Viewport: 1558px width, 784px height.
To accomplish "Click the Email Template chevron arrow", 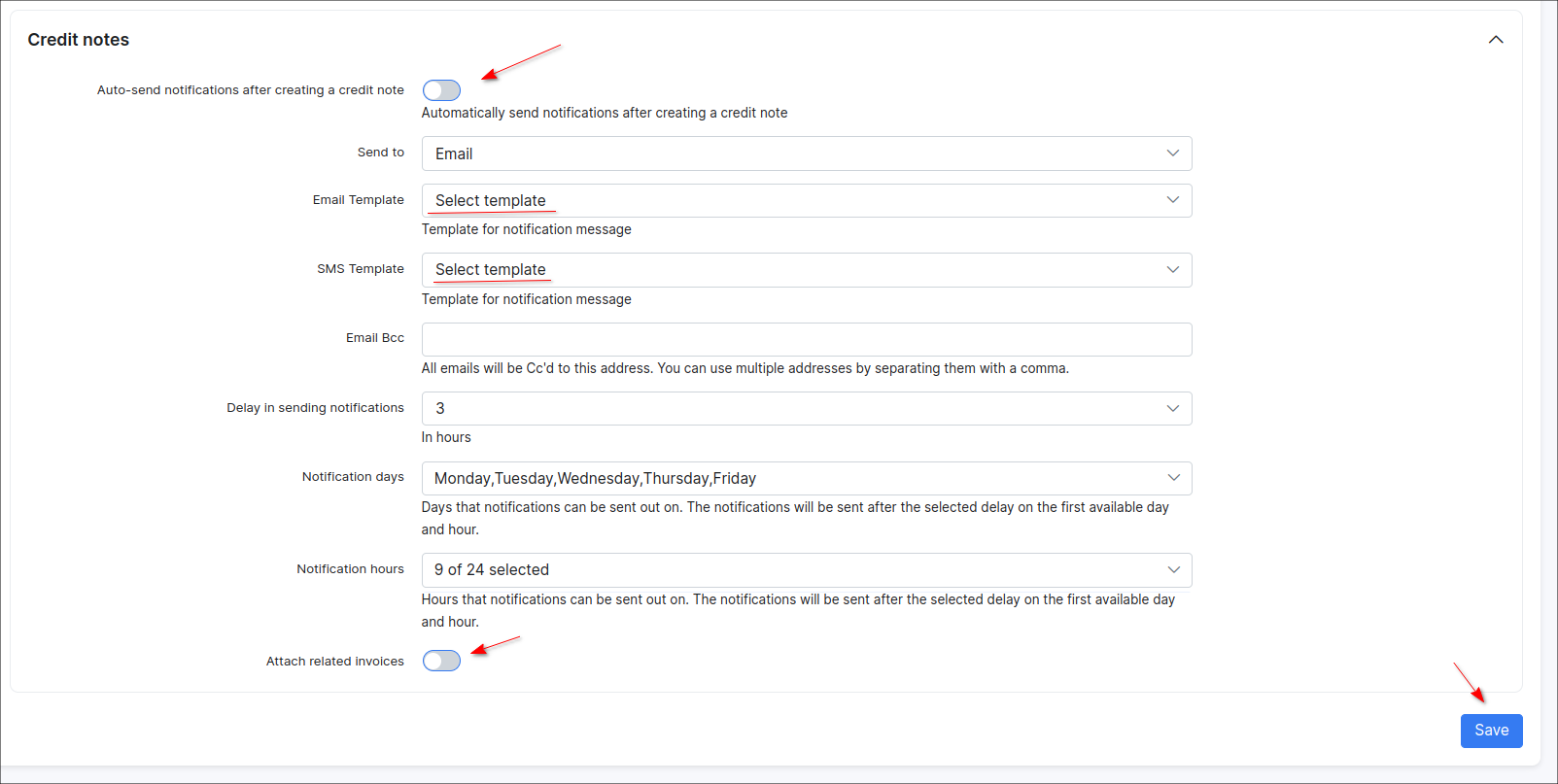I will click(x=1172, y=200).
